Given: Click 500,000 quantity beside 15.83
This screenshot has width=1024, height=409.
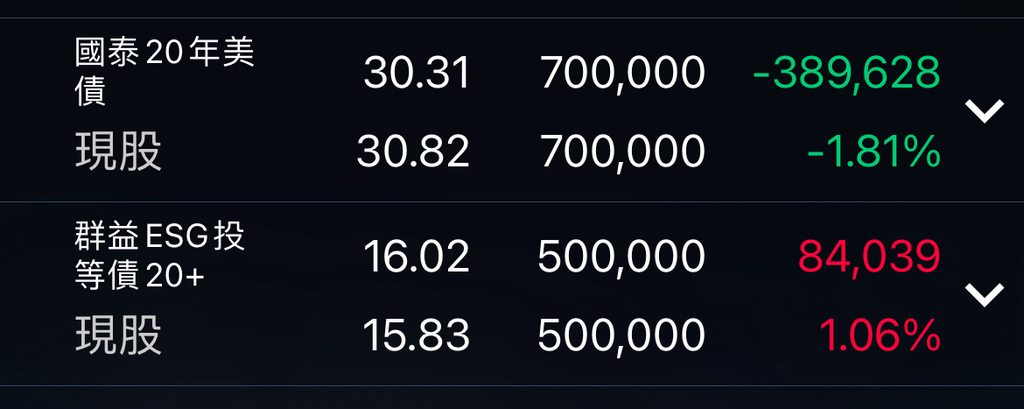Looking at the screenshot, I should [x=621, y=336].
